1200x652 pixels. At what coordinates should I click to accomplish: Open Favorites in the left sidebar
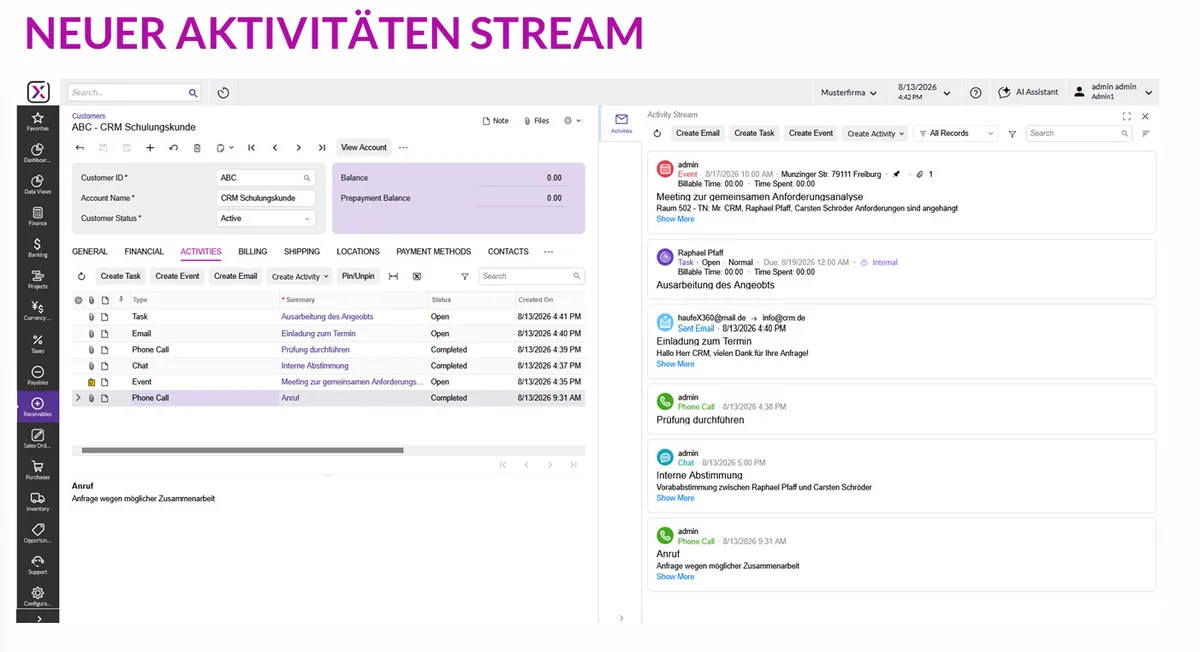pyautogui.click(x=37, y=121)
